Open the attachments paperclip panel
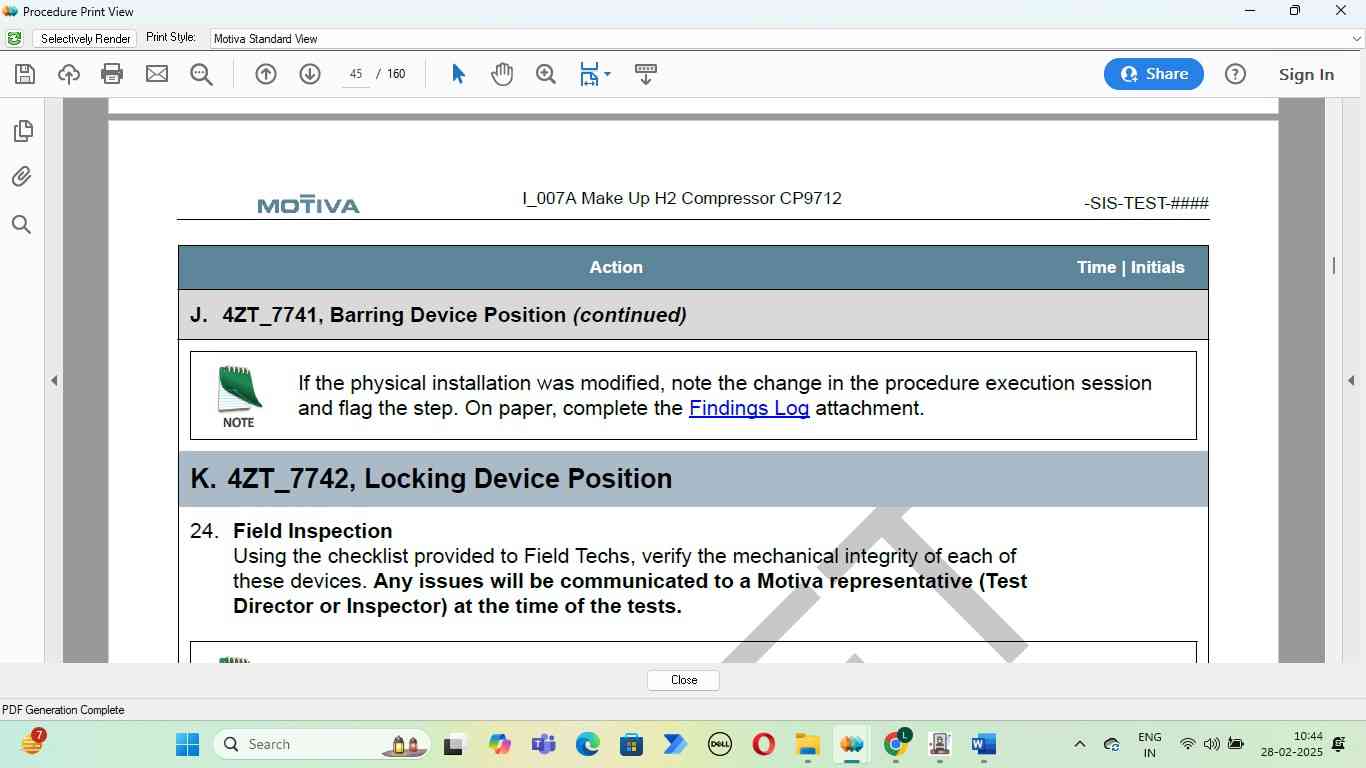1366x768 pixels. point(22,177)
